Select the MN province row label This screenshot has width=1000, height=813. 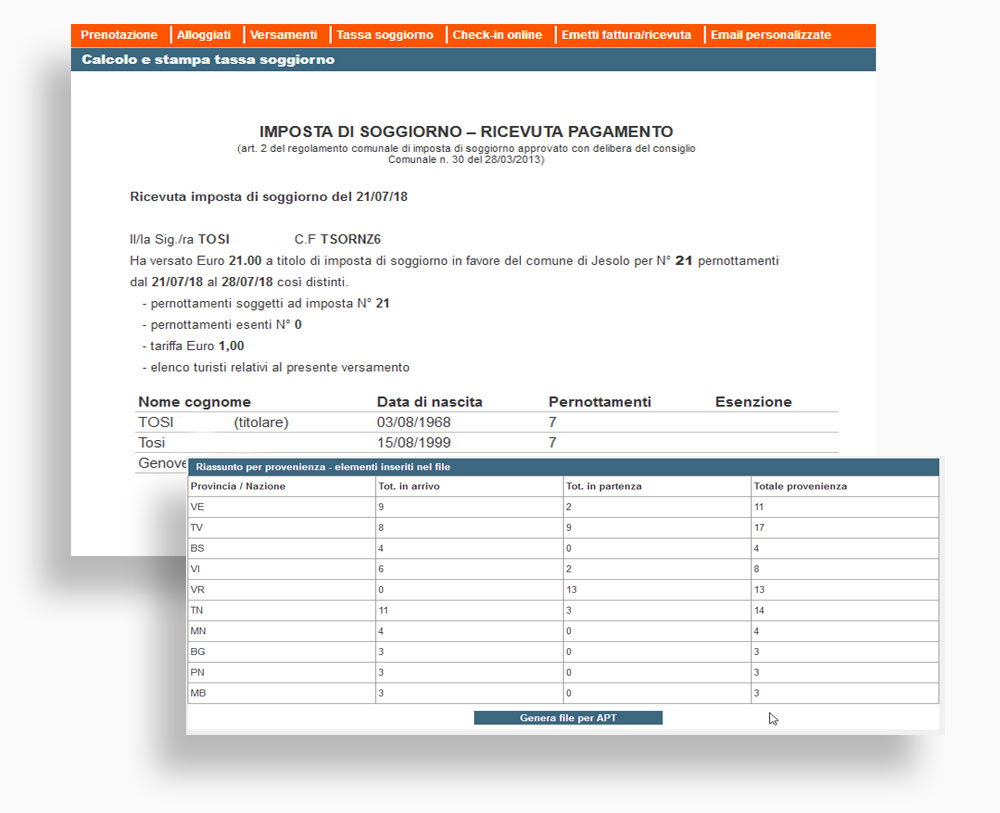click(198, 631)
